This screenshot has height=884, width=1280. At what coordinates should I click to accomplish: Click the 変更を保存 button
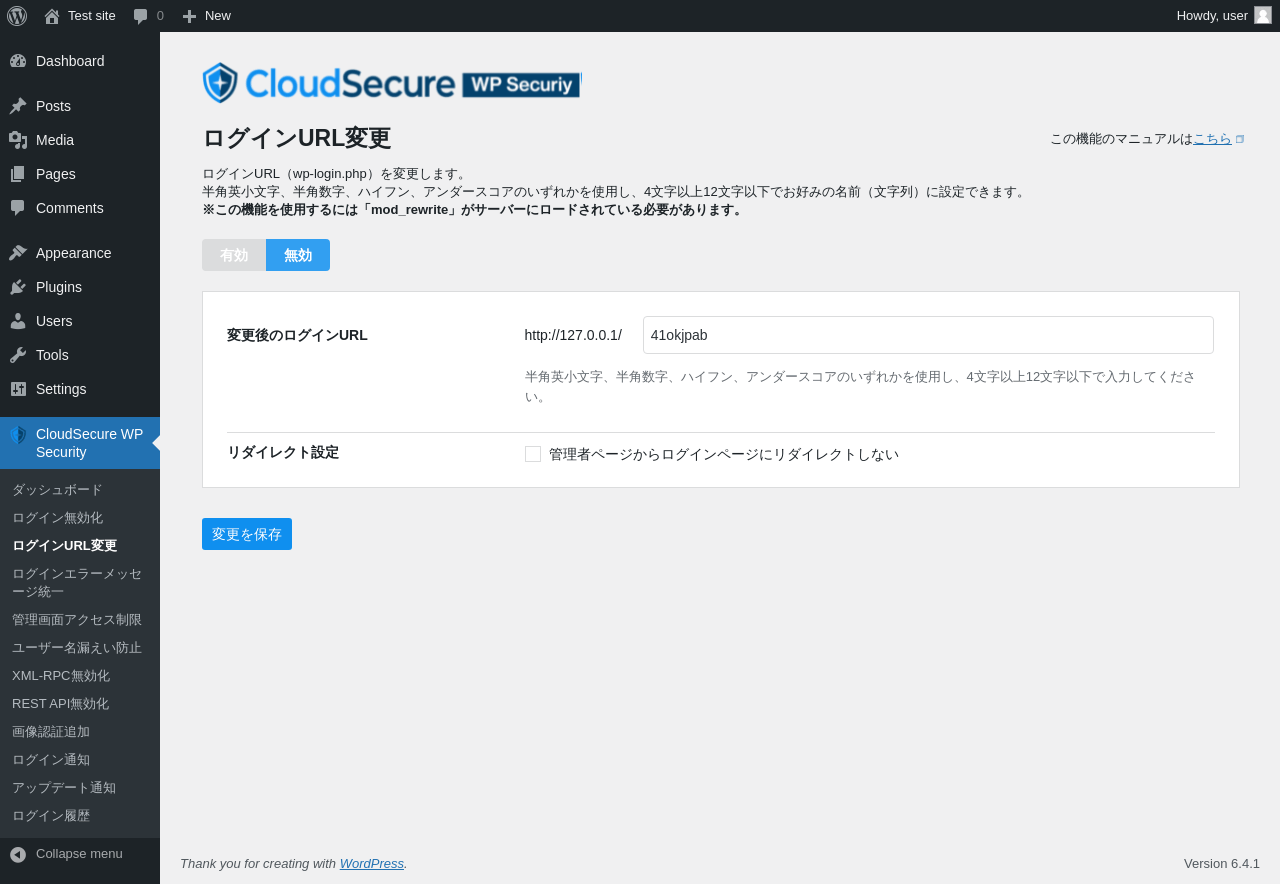tap(247, 534)
